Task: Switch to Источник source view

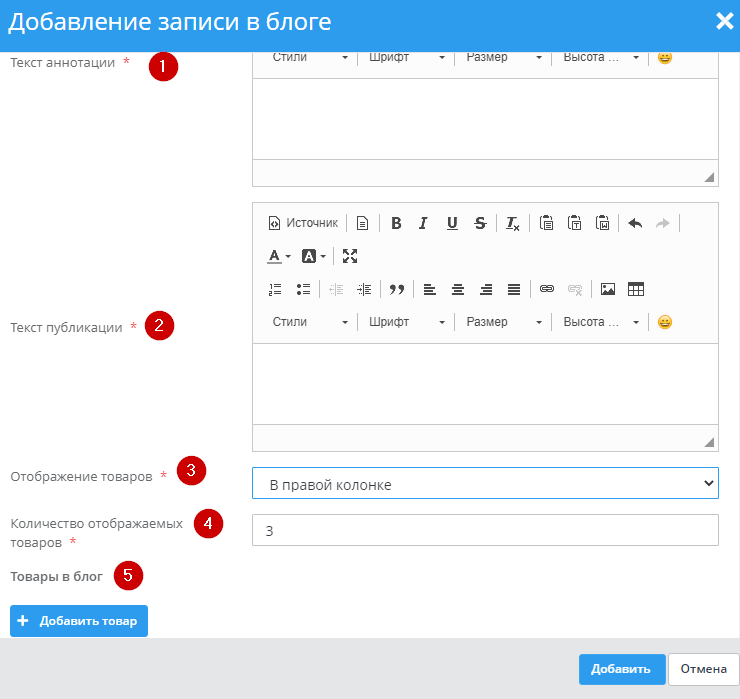Action: click(304, 223)
